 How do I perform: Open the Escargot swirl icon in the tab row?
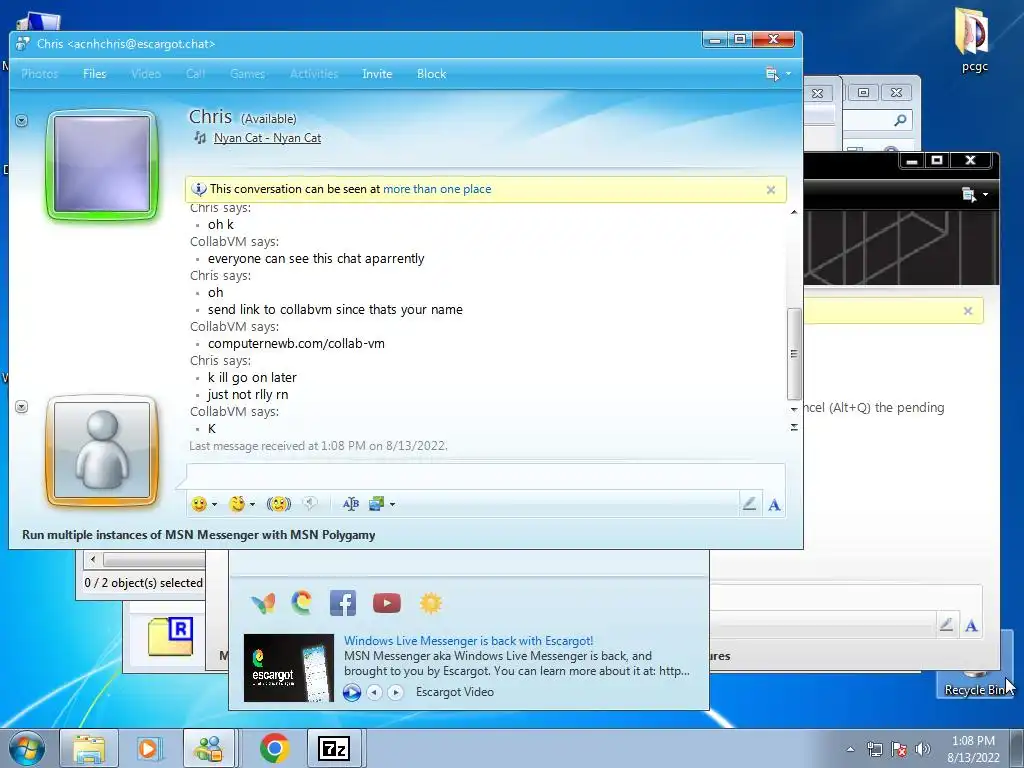301,603
